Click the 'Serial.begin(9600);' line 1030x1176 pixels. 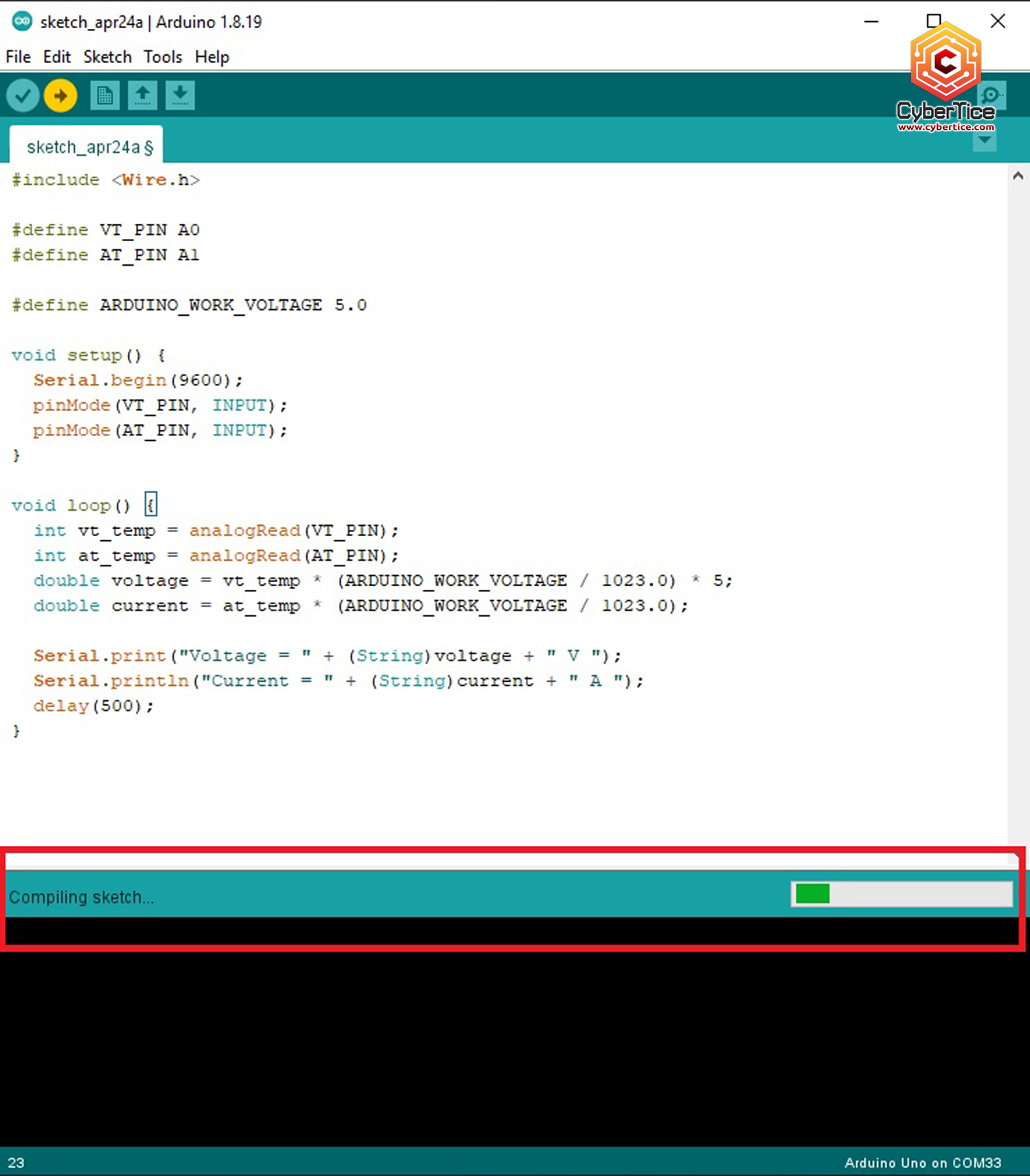(x=138, y=380)
